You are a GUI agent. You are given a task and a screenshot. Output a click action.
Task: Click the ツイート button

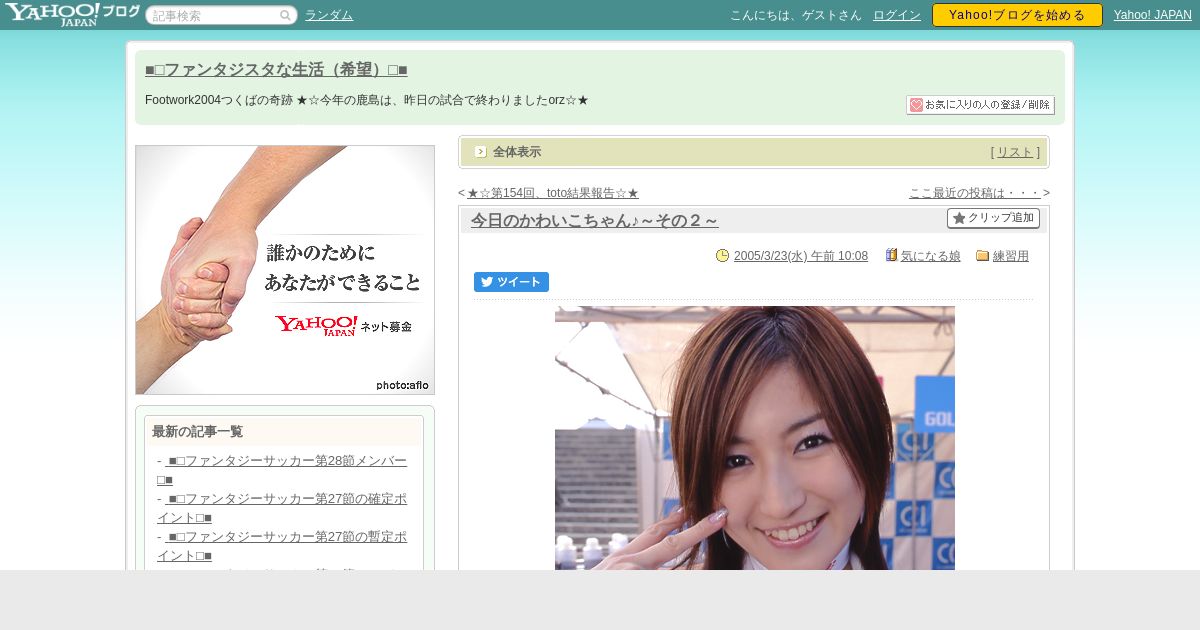pos(511,282)
